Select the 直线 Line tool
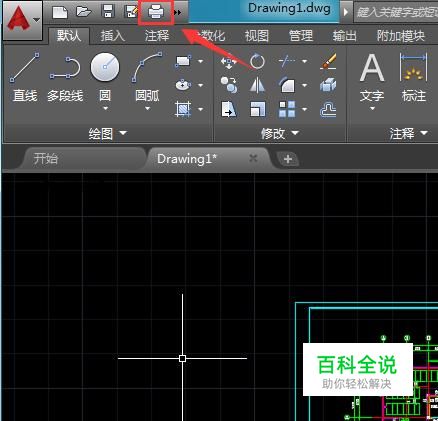The image size is (438, 421). (25, 77)
